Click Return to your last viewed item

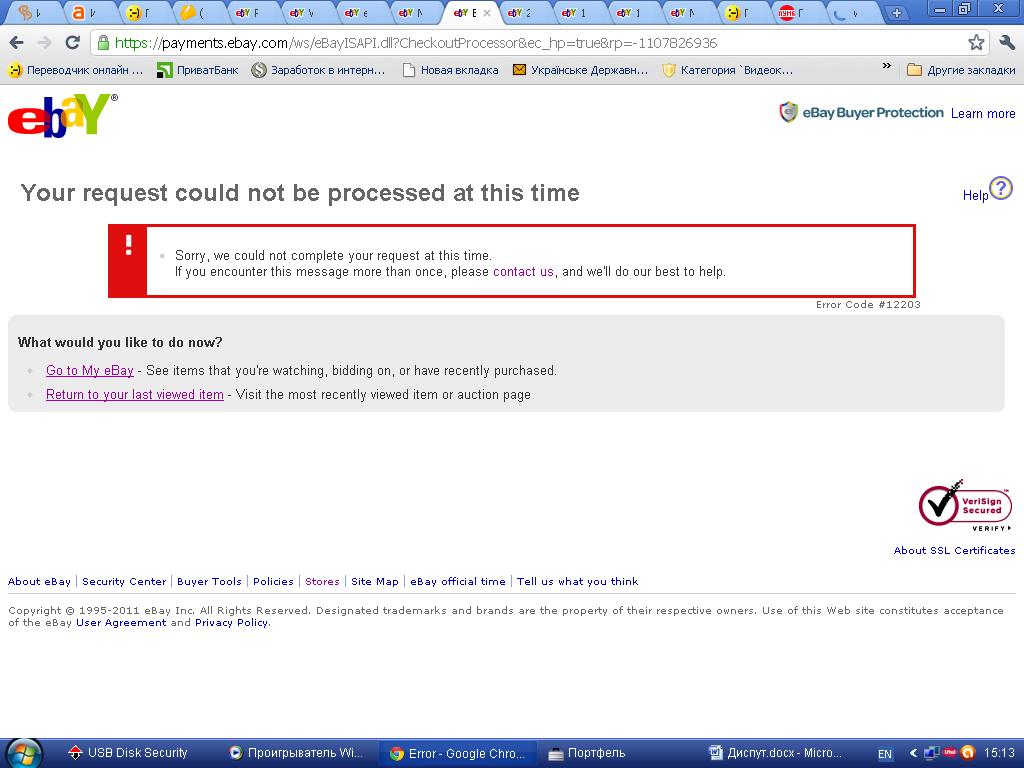point(135,394)
